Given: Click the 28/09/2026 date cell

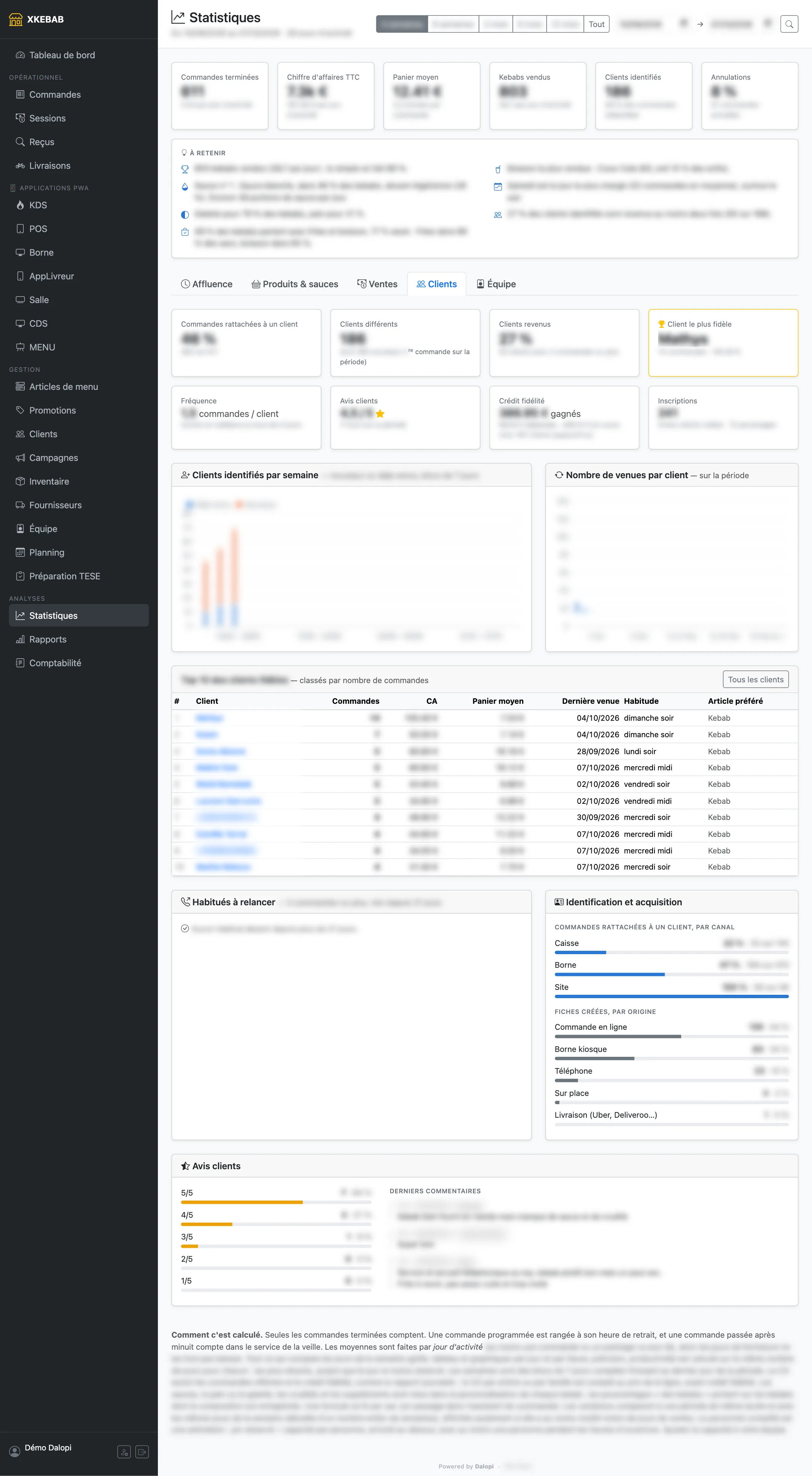Looking at the screenshot, I should click(x=598, y=751).
